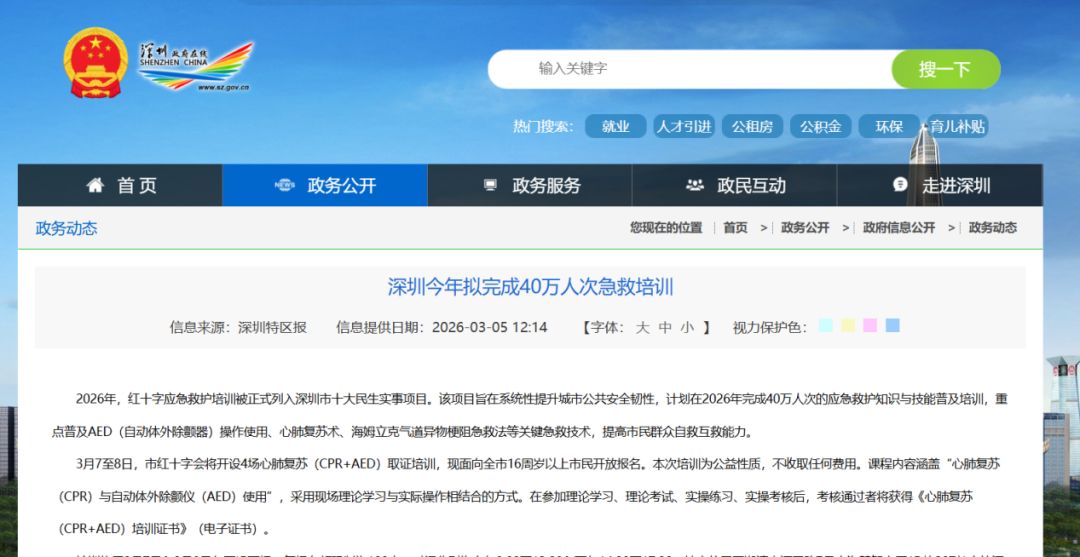Go to 政务公开 in the breadcrumb
This screenshot has height=557, width=1080.
[x=805, y=228]
